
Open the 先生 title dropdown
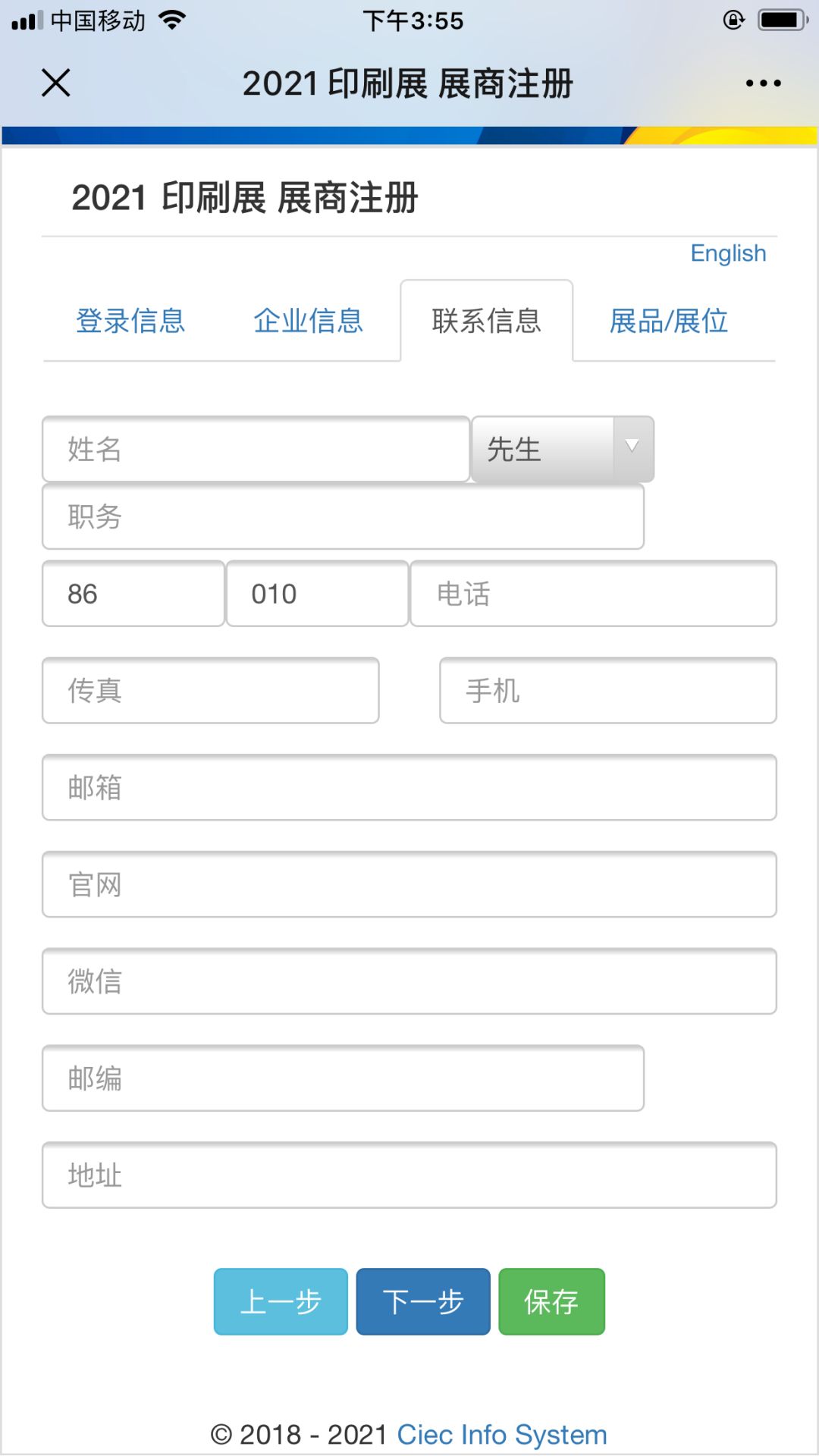(x=562, y=449)
